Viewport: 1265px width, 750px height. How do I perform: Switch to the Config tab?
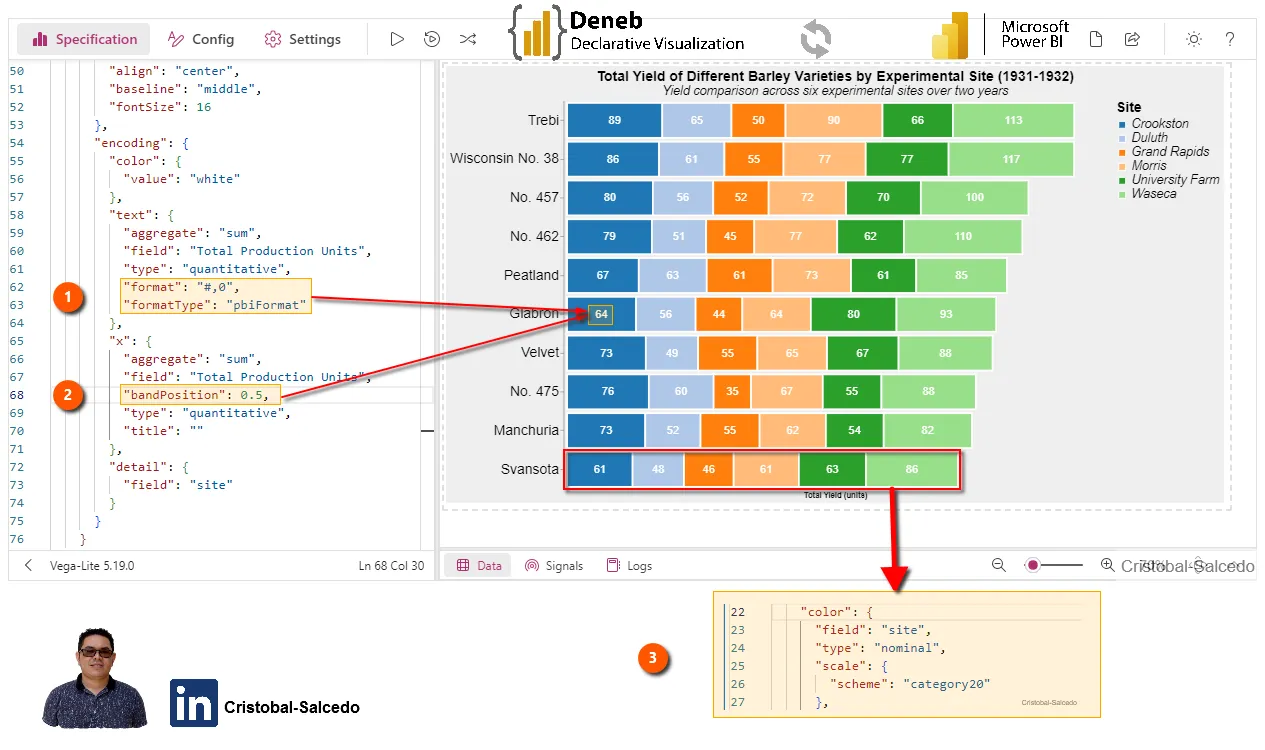pos(201,39)
